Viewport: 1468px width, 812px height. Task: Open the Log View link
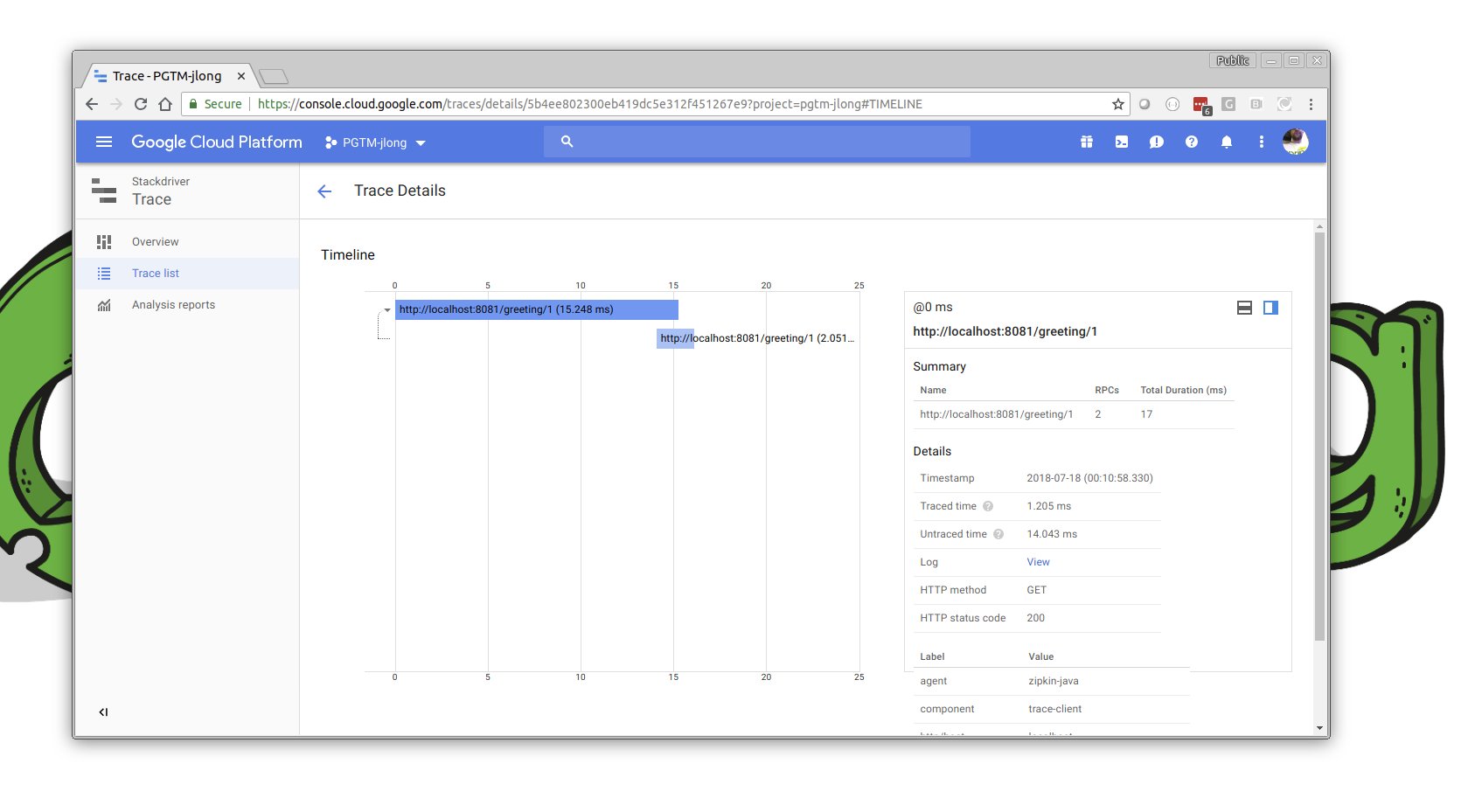coord(1038,562)
